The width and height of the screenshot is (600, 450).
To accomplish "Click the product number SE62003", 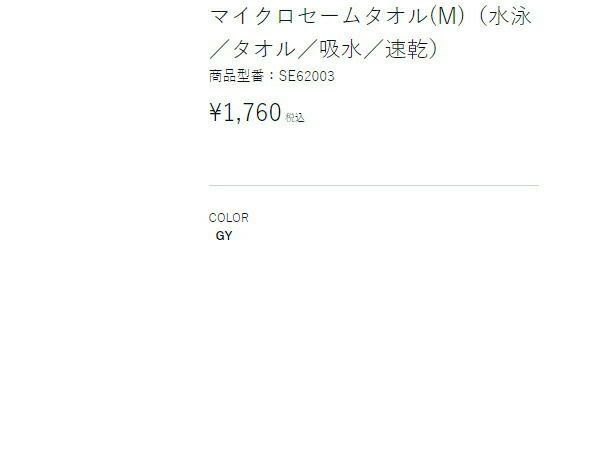I will click(x=307, y=76).
